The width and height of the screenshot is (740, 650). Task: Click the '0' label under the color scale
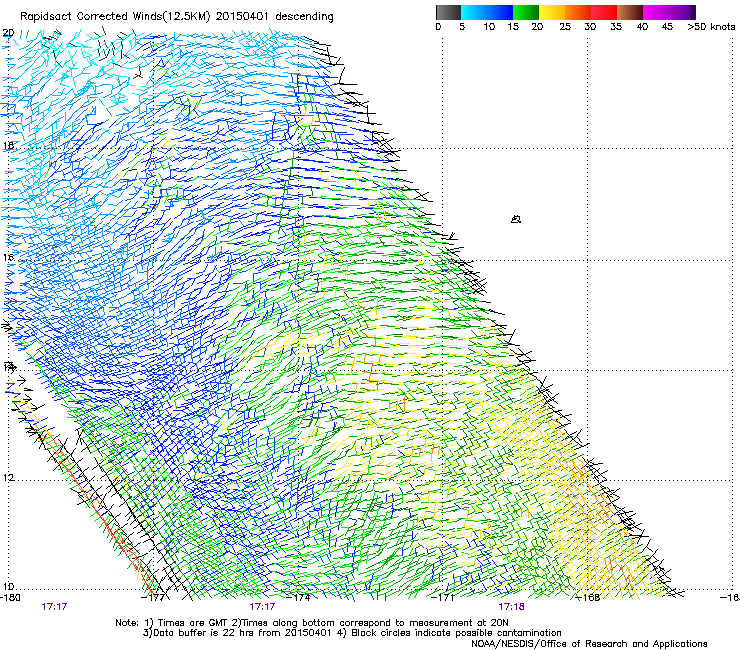click(438, 27)
